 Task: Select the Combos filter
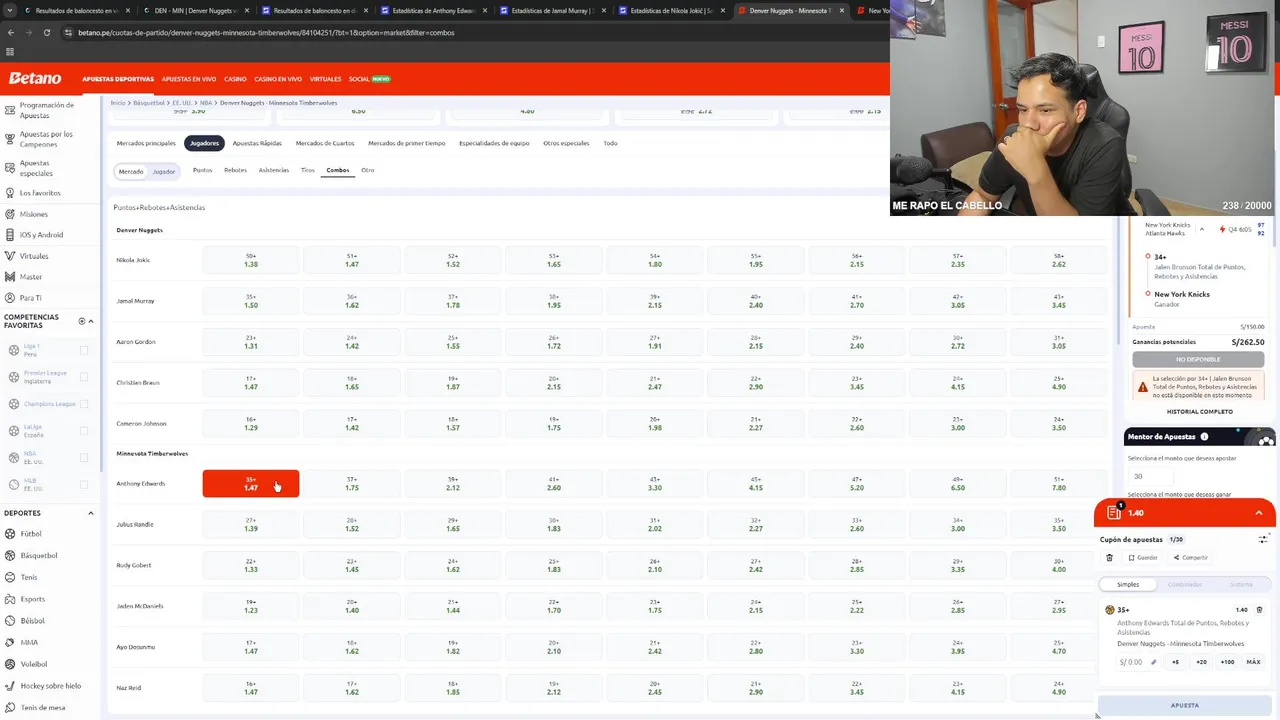(338, 170)
